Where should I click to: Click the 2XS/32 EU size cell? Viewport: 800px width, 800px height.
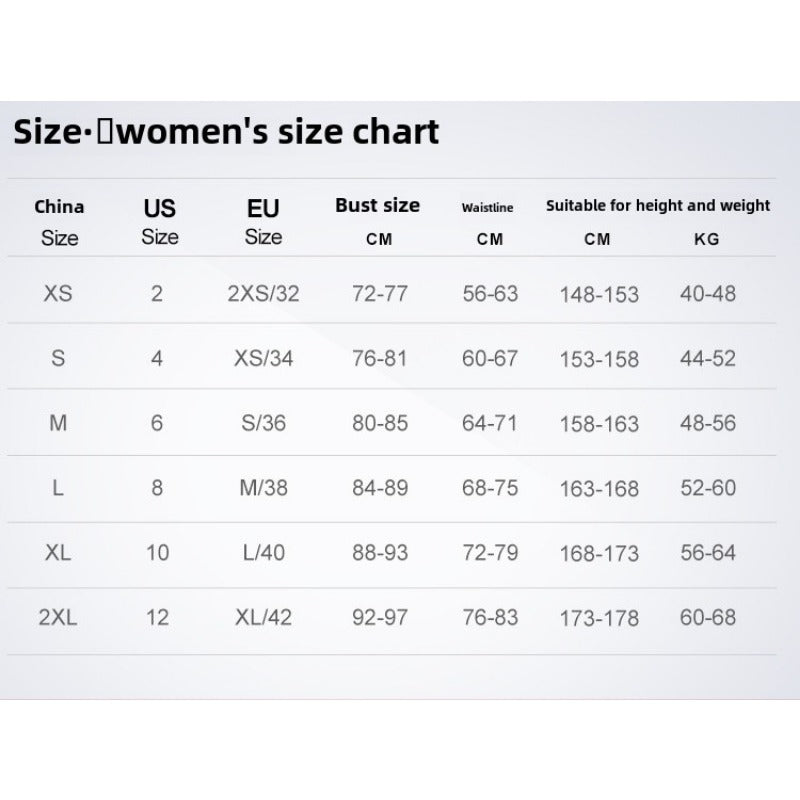point(263,294)
